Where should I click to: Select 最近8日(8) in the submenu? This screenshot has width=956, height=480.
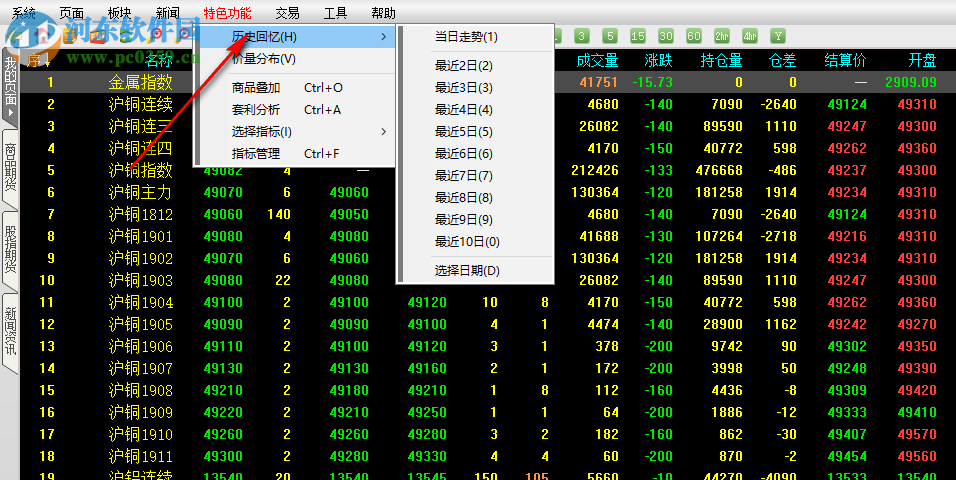476,198
